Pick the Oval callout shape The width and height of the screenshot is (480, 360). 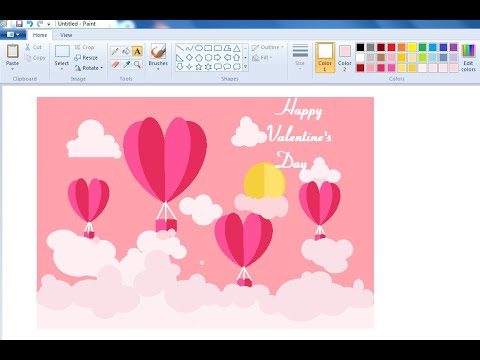coord(227,67)
